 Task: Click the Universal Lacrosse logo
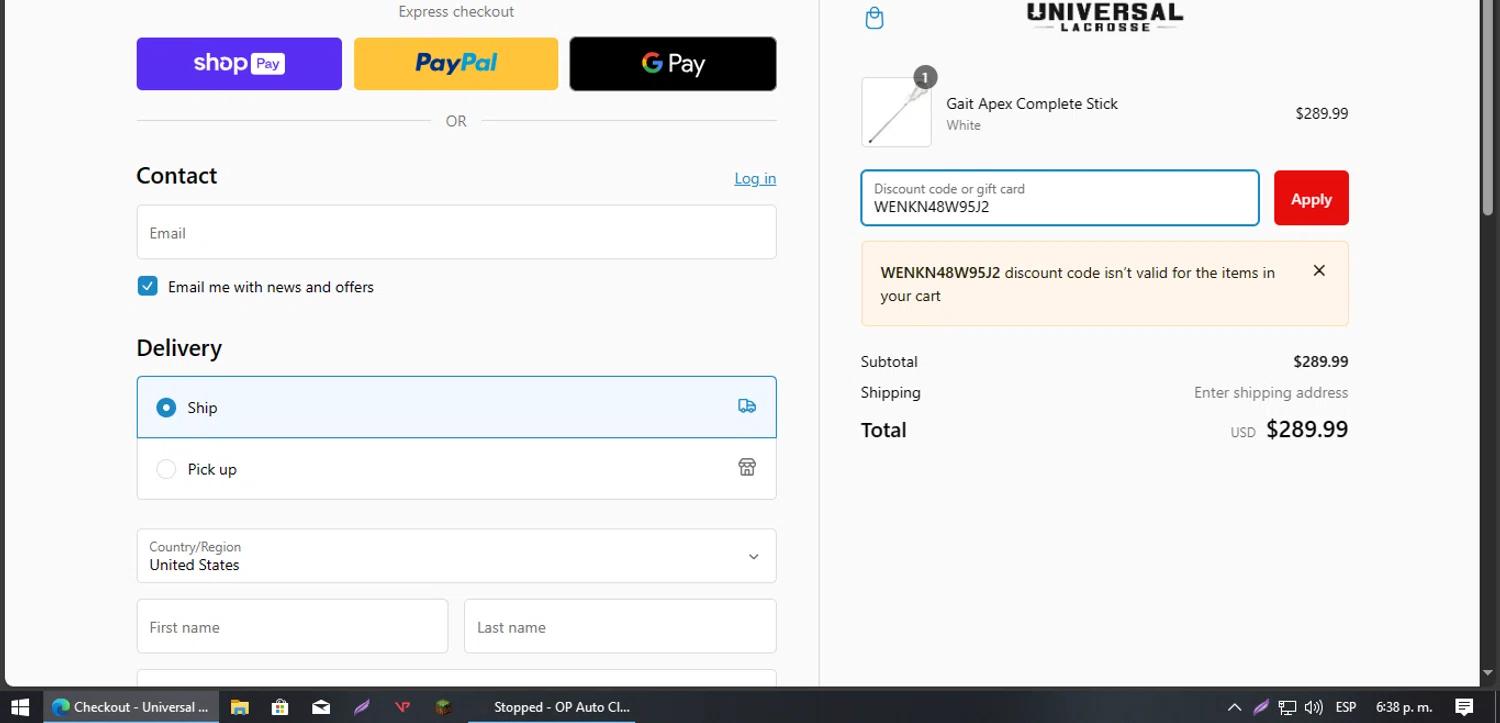[1105, 17]
